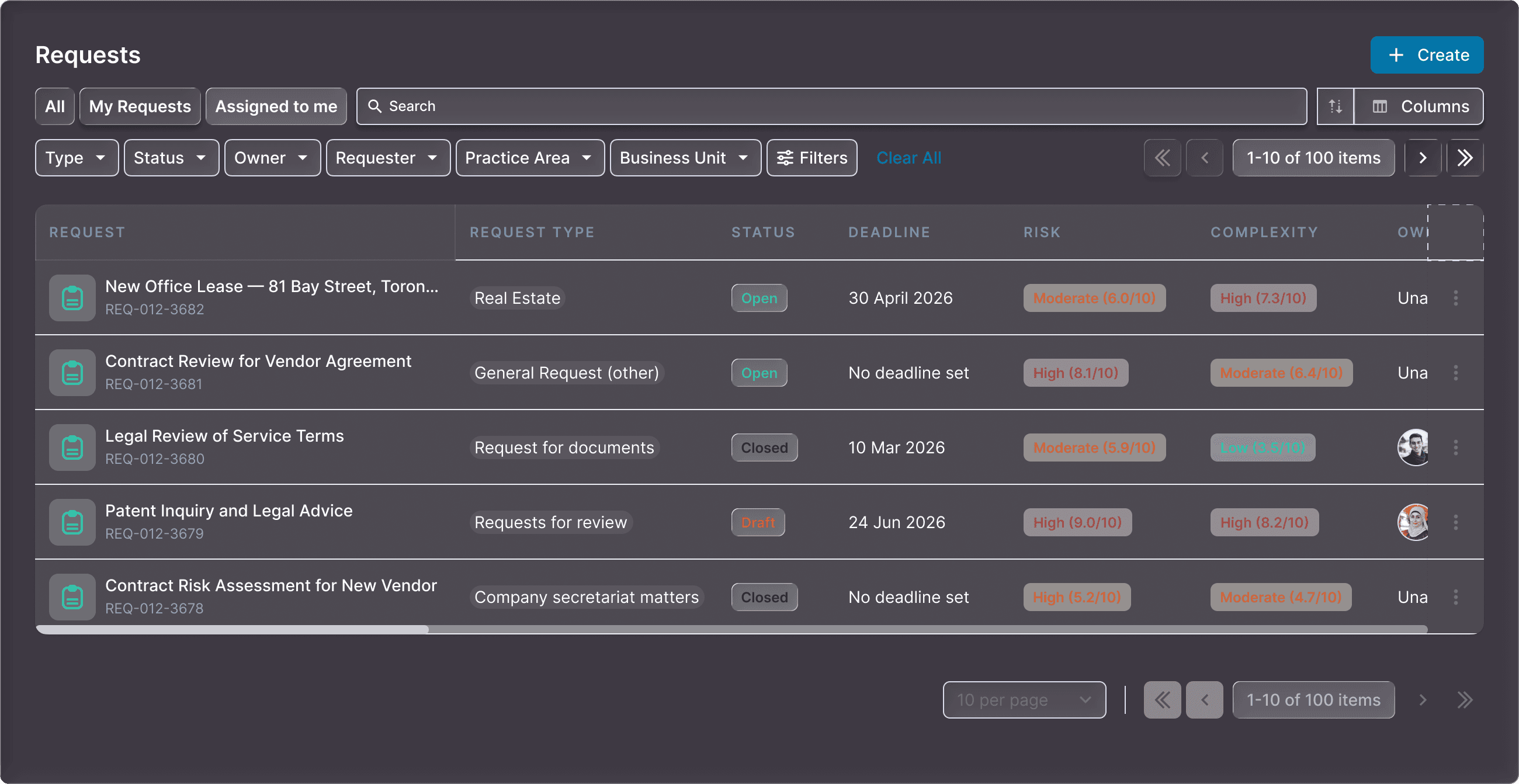Sort by the Risk column header
Screen dimensions: 1519x784
(x=1041, y=233)
